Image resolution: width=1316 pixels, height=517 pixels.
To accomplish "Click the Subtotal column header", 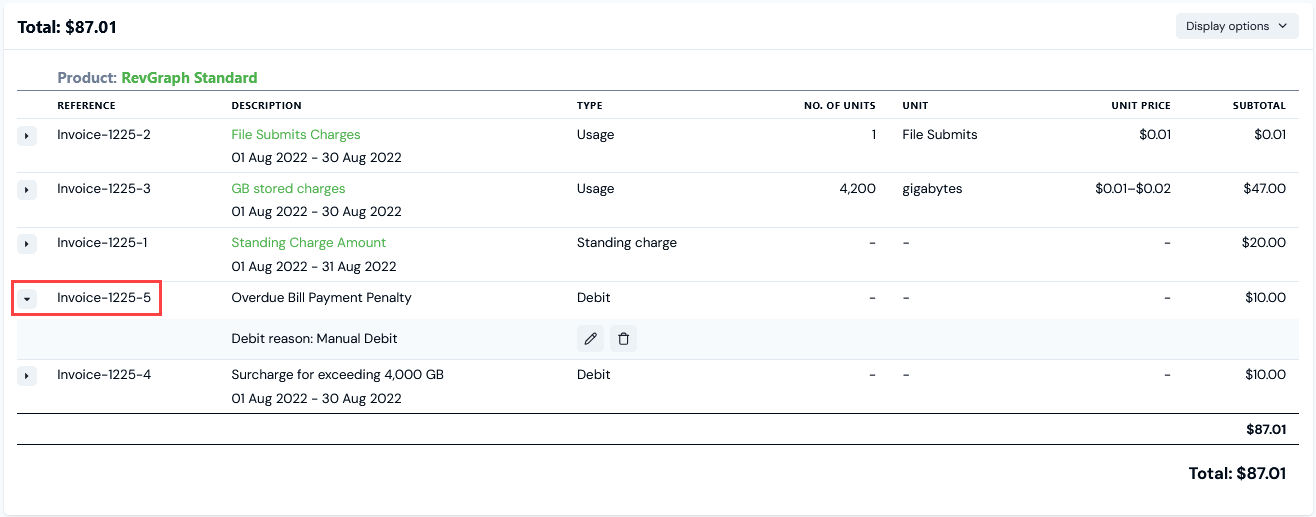I will [1259, 106].
